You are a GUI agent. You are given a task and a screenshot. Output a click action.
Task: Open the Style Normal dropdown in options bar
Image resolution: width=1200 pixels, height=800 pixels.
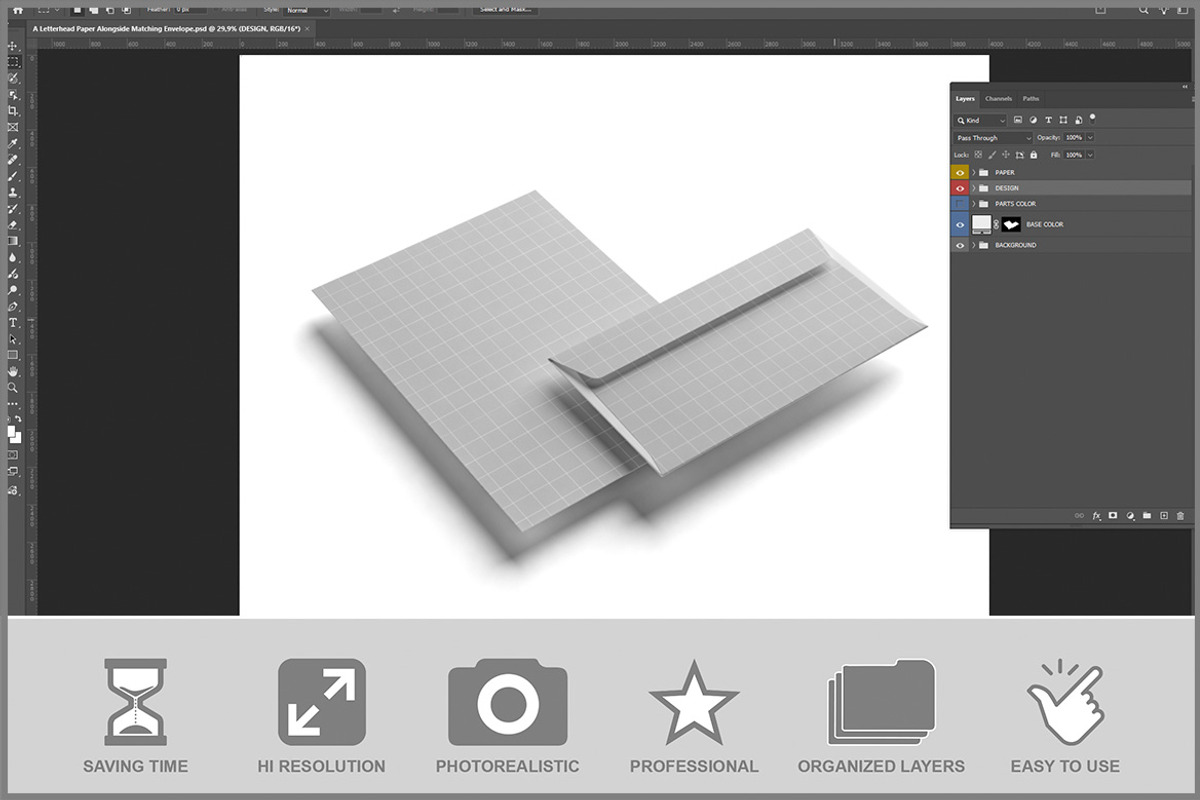point(307,10)
